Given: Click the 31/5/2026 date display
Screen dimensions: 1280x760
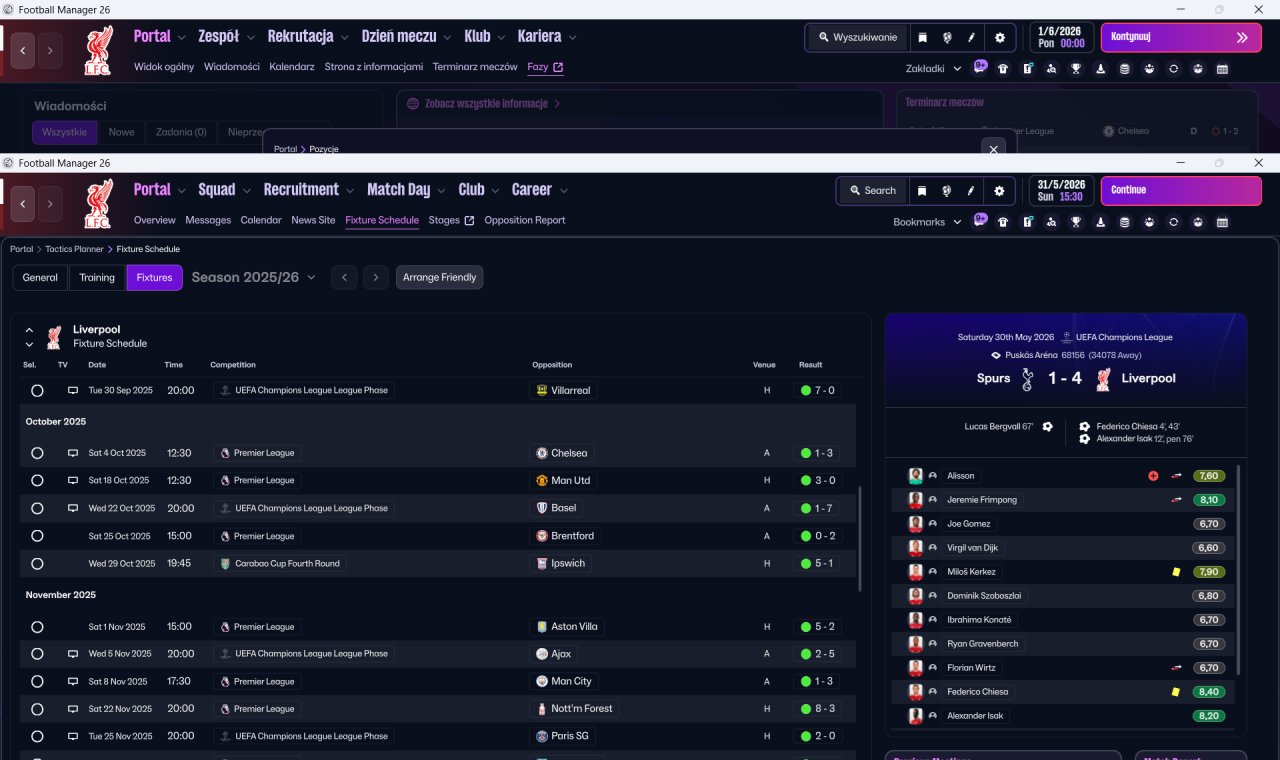Looking at the screenshot, I should pyautogui.click(x=1061, y=190).
